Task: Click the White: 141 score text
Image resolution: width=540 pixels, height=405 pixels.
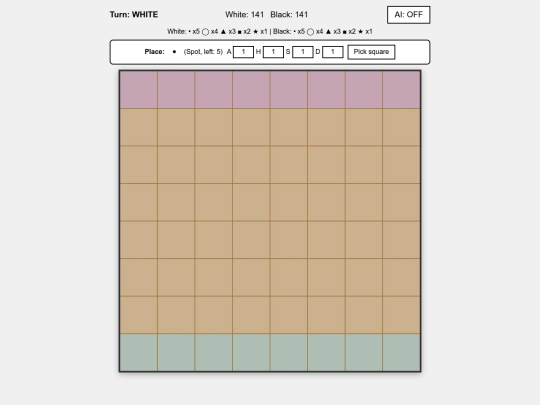Action: click(x=245, y=14)
